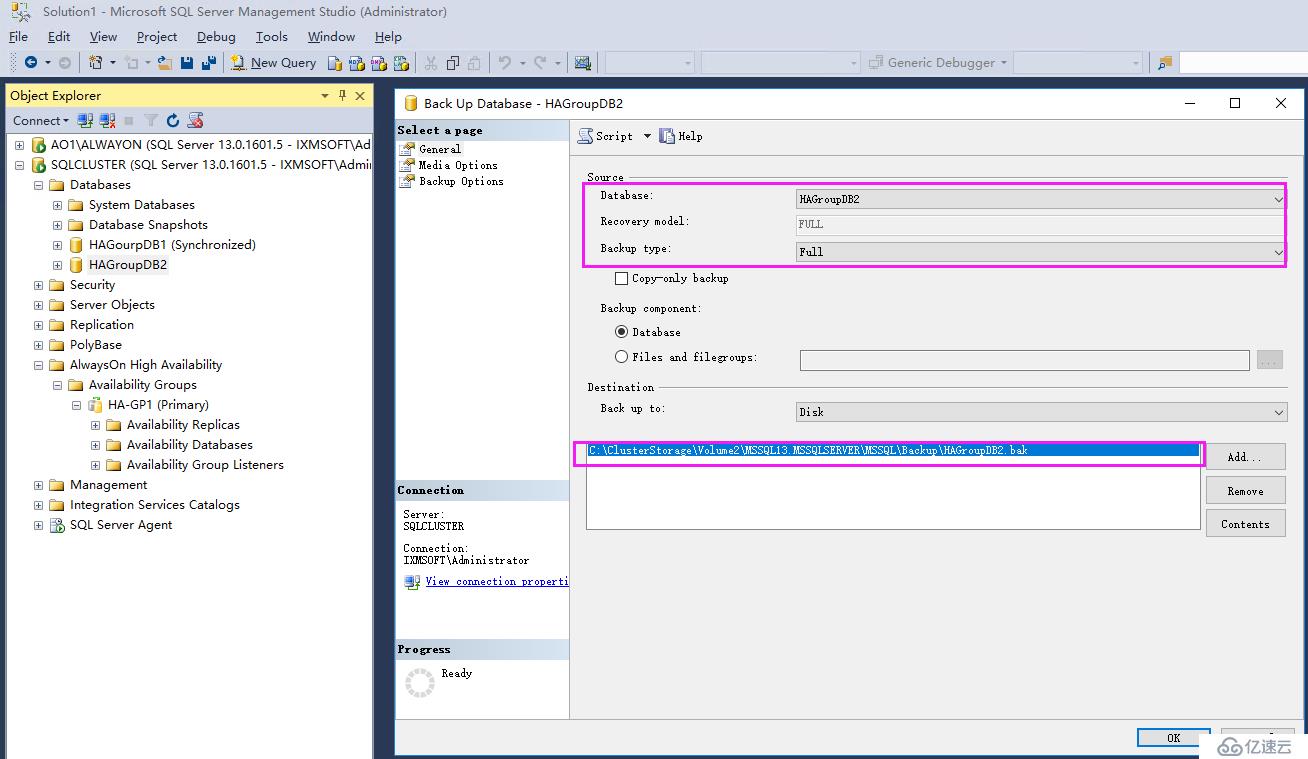Click the New Project toolbar icon
The width and height of the screenshot is (1308, 759).
coord(96,62)
